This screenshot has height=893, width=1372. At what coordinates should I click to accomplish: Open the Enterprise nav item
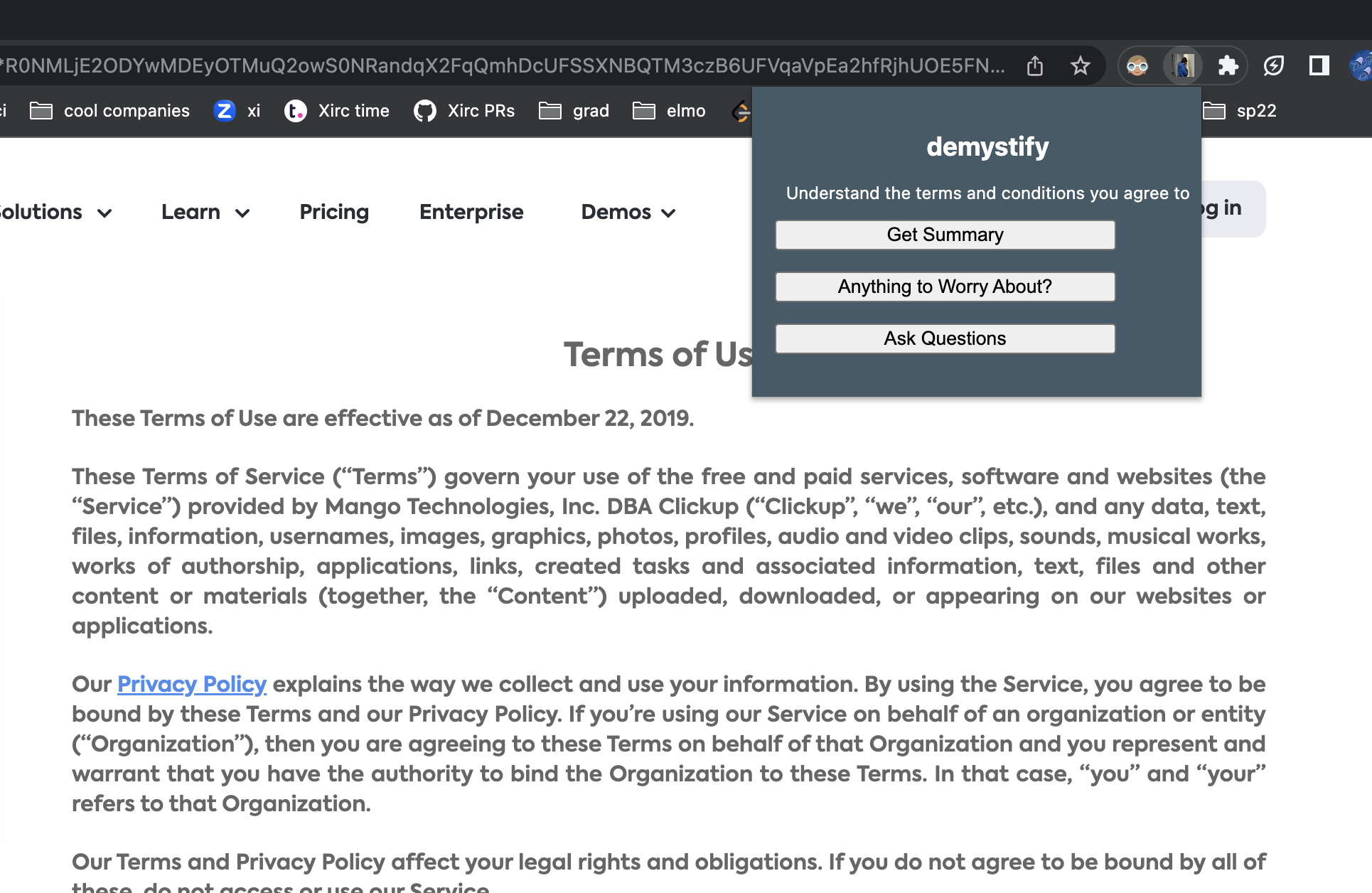click(471, 212)
